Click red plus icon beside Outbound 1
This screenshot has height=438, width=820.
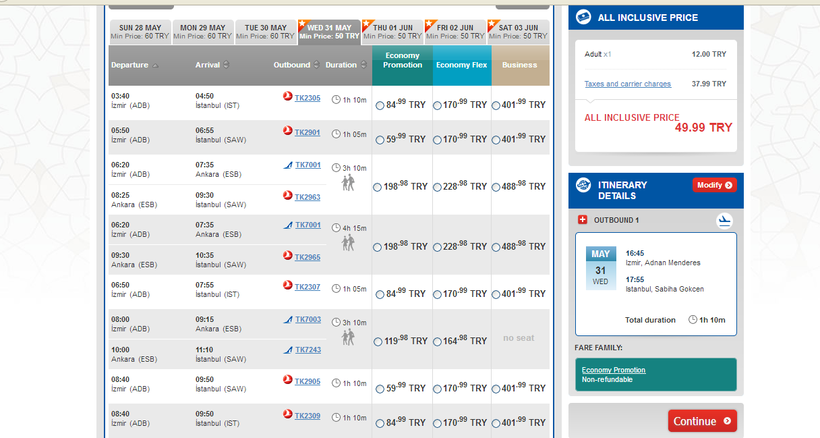(x=583, y=220)
